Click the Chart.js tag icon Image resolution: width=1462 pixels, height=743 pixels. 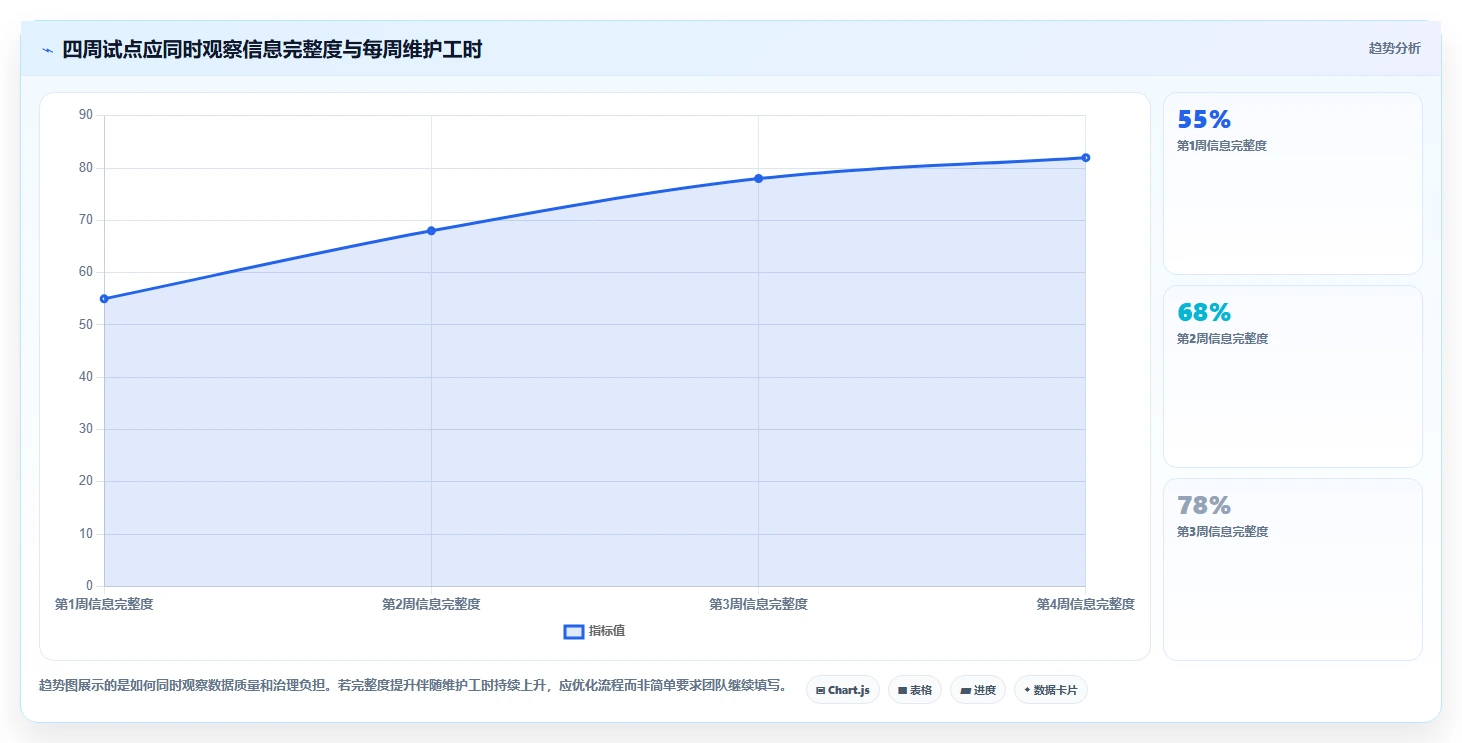[821, 691]
